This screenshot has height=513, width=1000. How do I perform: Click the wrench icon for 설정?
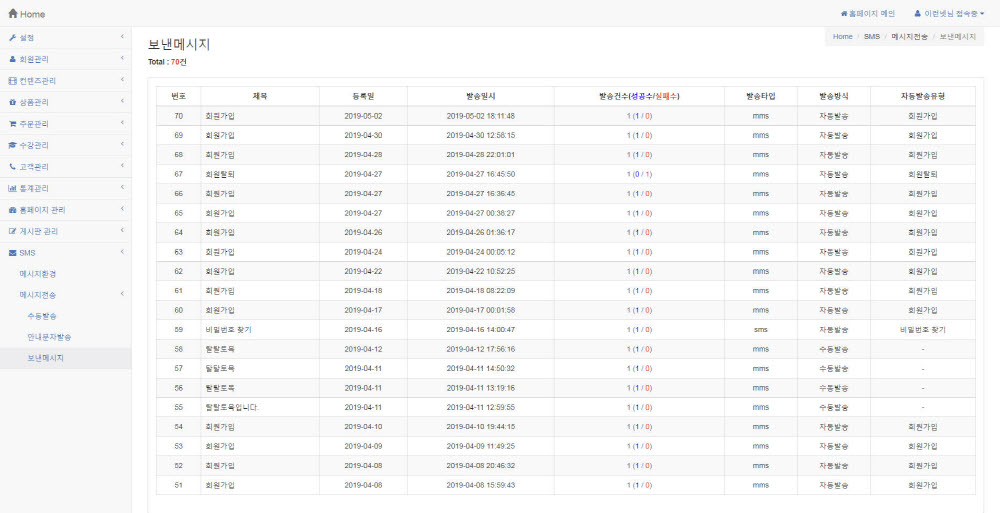click(x=12, y=38)
